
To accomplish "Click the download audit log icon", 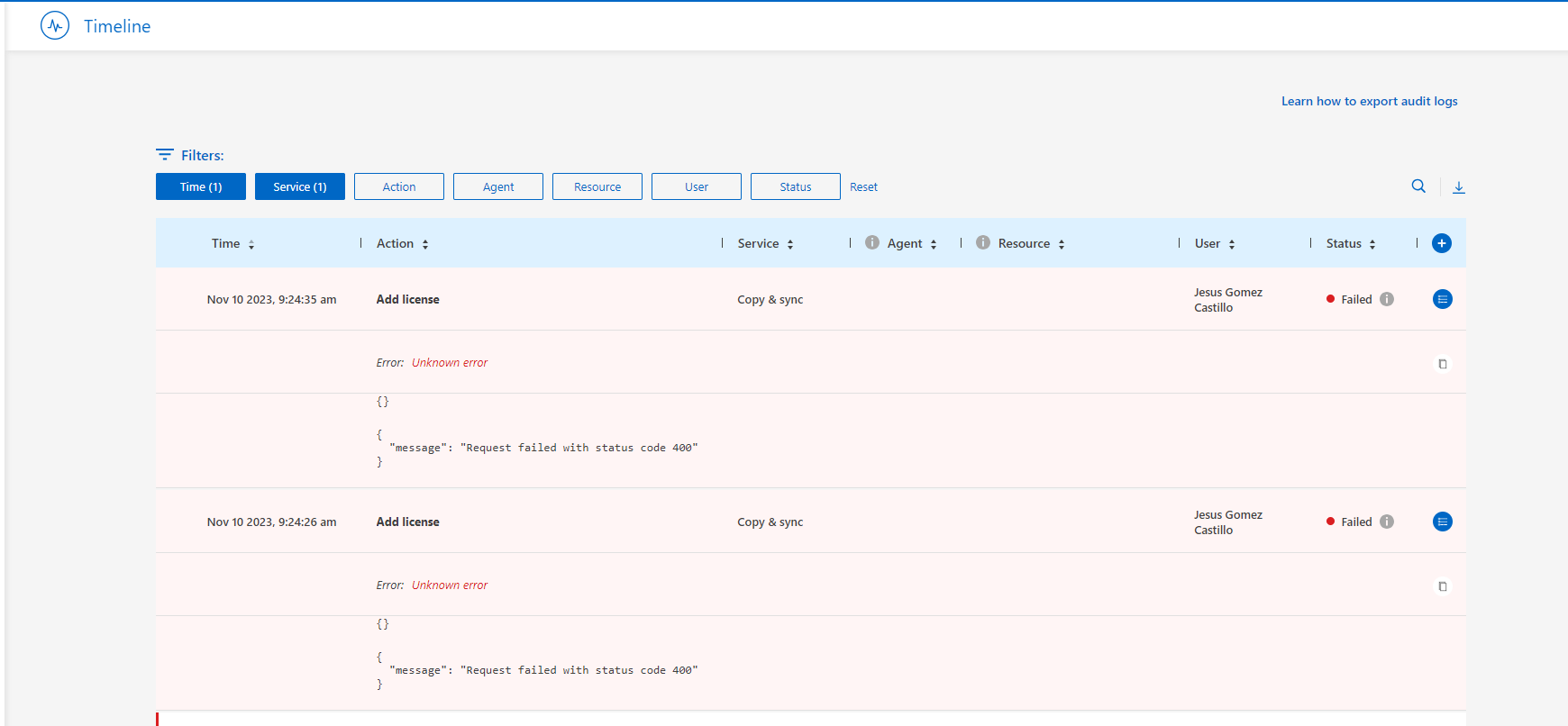I will [1458, 187].
